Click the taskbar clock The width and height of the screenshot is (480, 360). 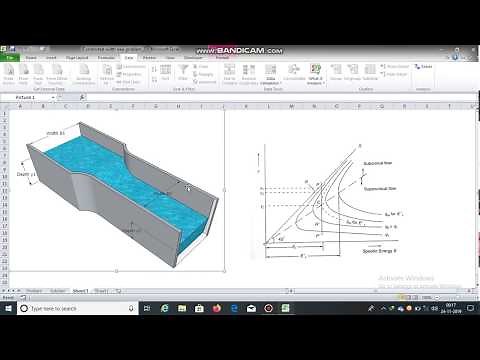pyautogui.click(x=451, y=308)
